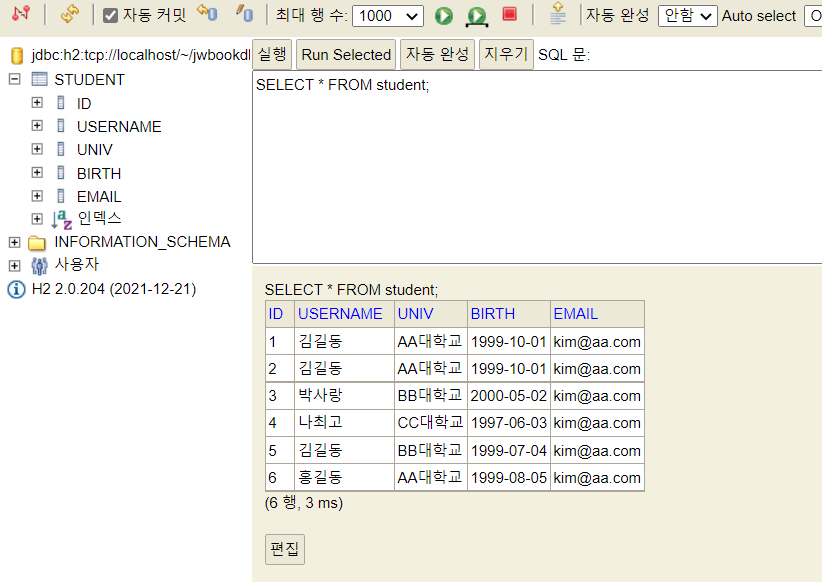Click the 사용자 users icon
822x582 pixels.
pyautogui.click(x=39, y=266)
